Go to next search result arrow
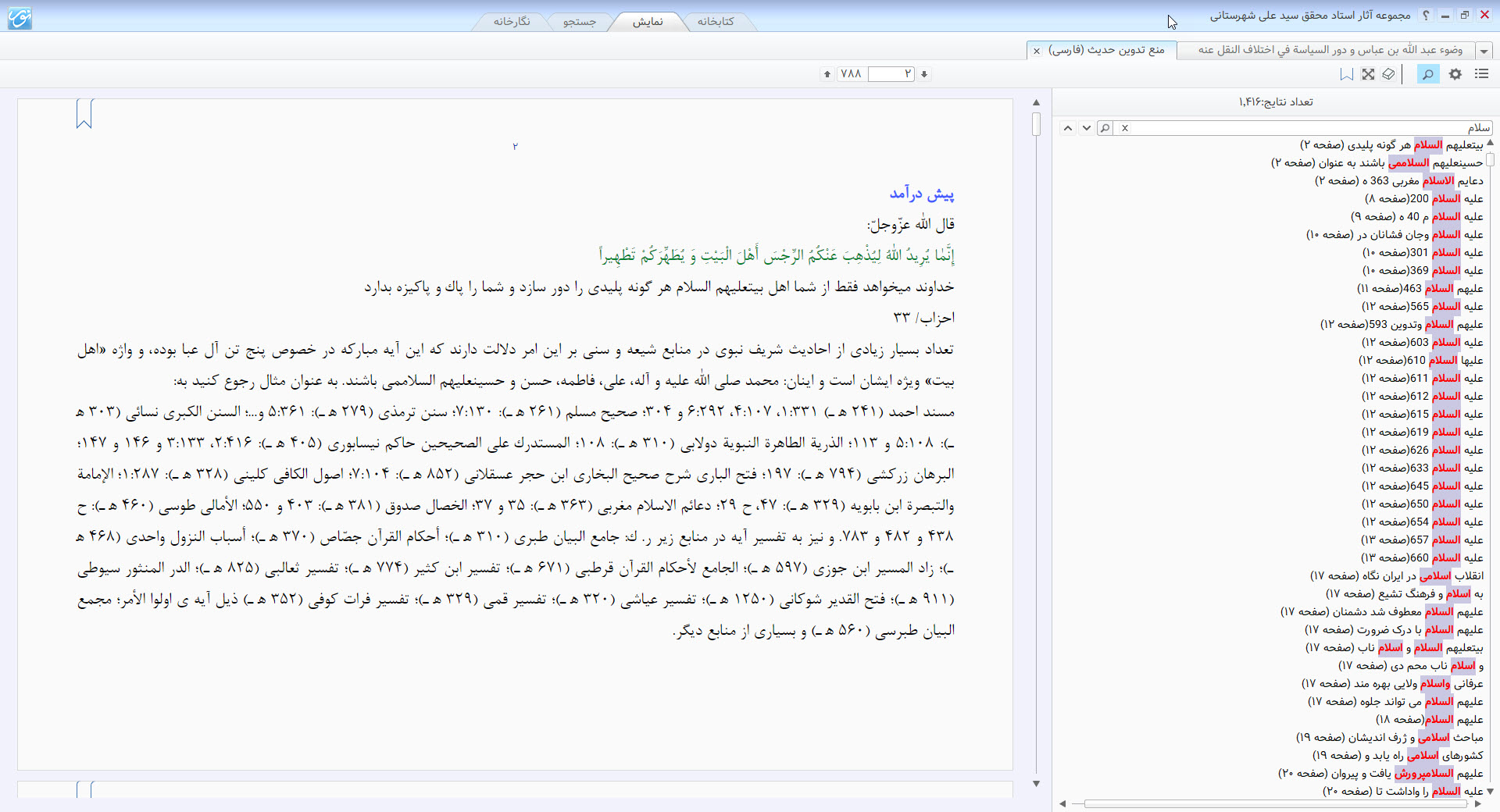The image size is (1500, 812). [x=1086, y=128]
